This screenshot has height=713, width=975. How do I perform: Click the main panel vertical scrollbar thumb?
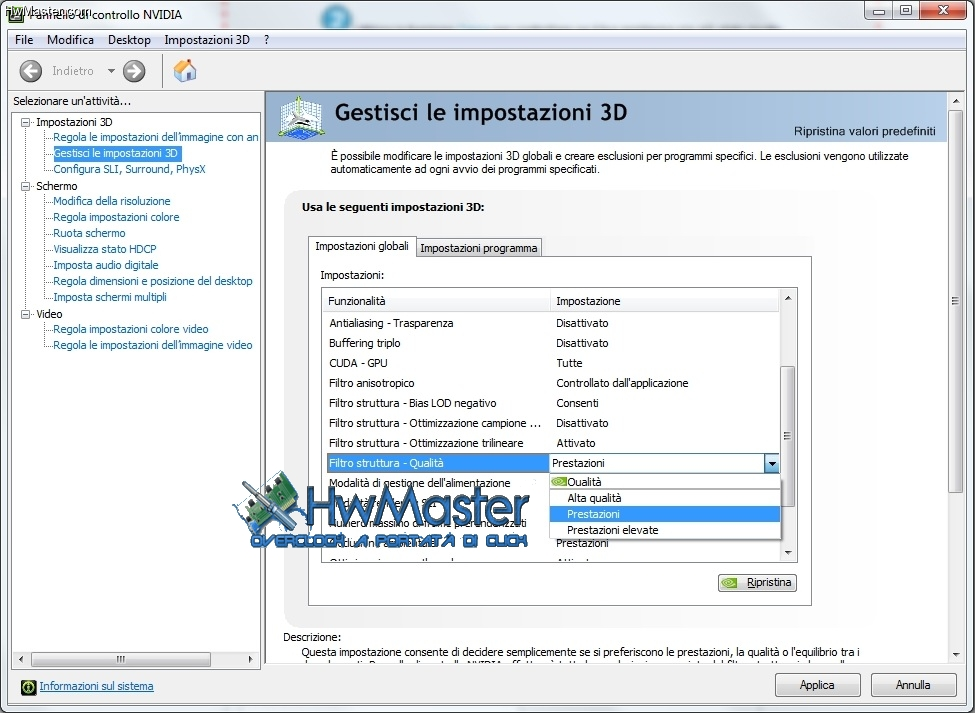point(956,301)
